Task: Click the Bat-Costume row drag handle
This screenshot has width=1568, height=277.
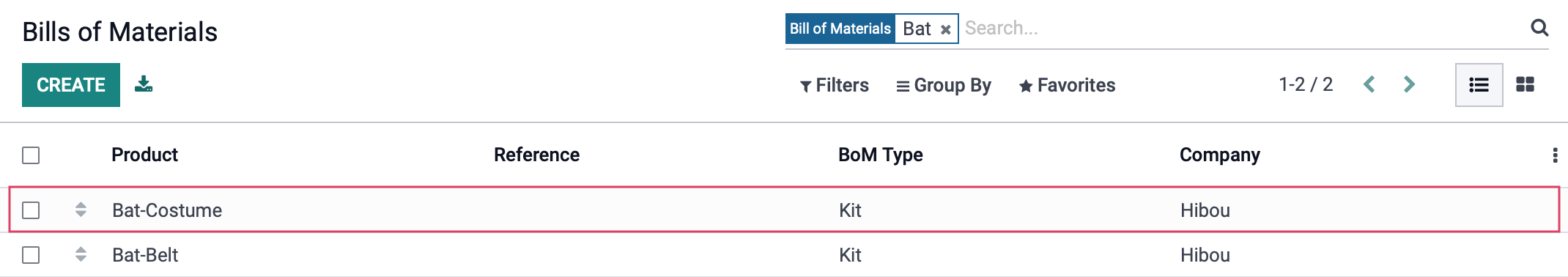Action: 81,210
